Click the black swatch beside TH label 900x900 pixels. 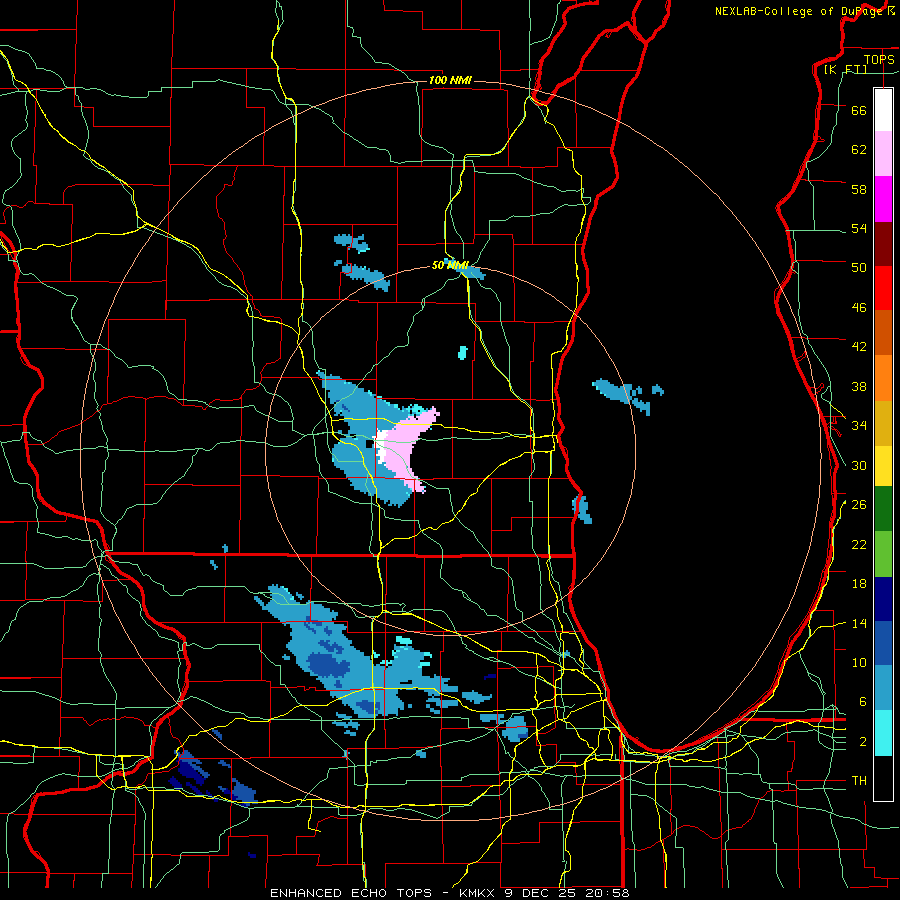tap(883, 778)
